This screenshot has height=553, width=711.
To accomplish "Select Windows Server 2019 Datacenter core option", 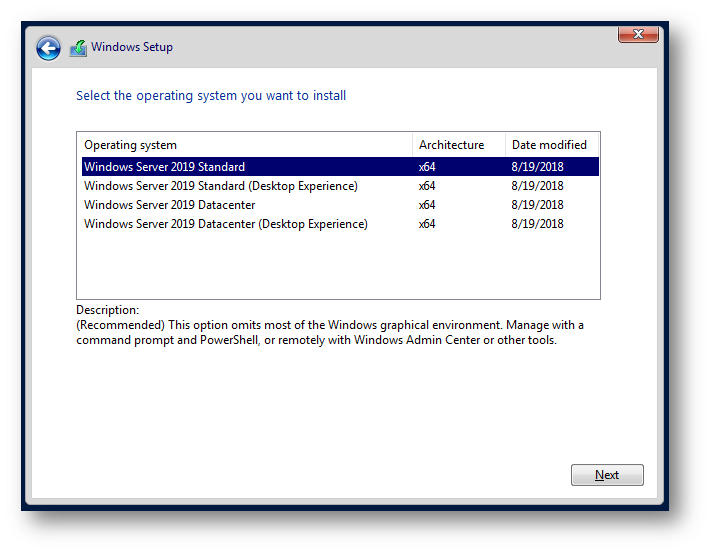I will click(169, 205).
